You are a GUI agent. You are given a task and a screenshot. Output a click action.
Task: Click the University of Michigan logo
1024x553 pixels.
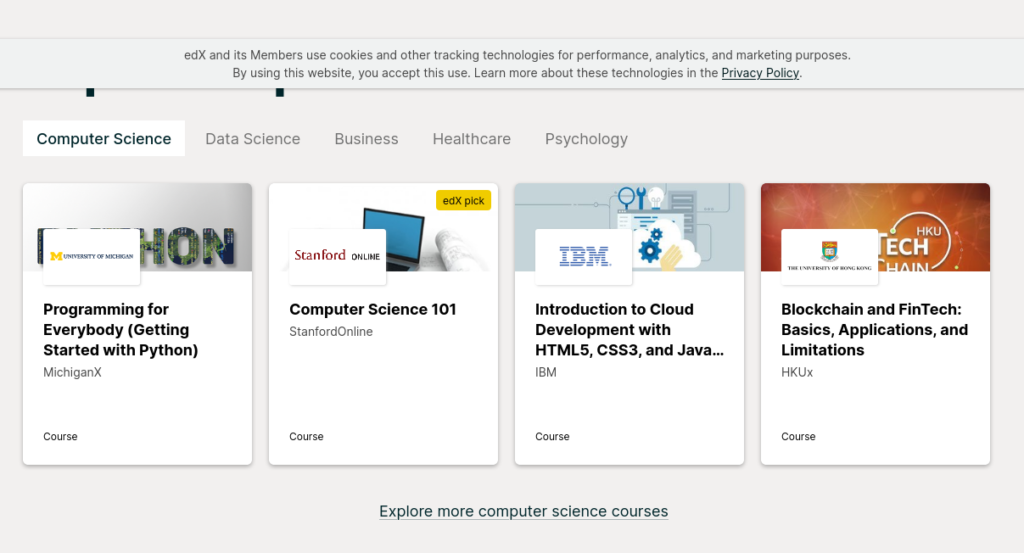[91, 257]
